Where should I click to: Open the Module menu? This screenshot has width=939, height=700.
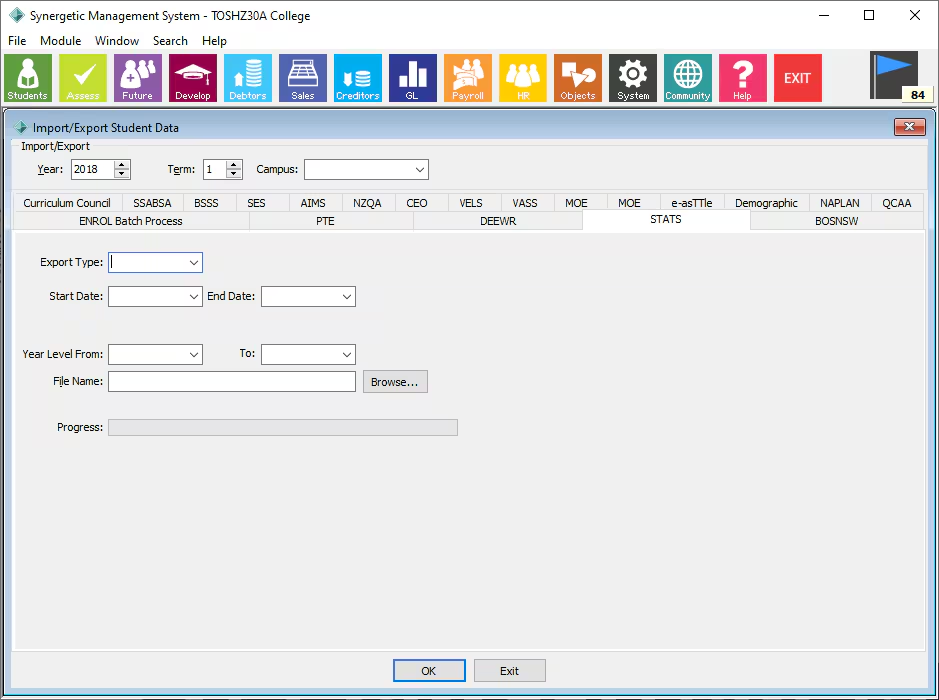click(x=60, y=41)
